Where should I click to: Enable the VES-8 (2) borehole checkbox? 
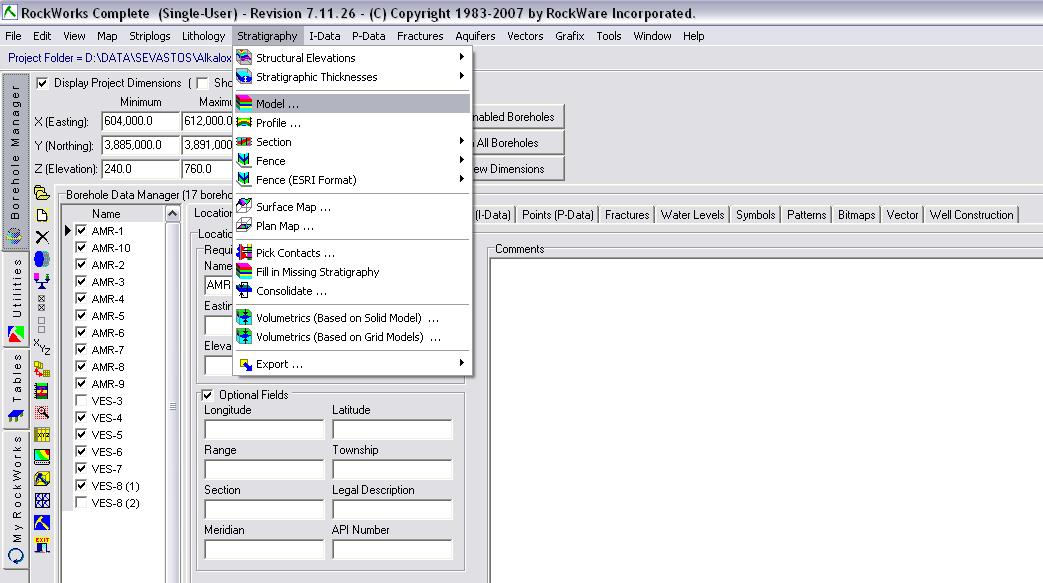(x=81, y=502)
